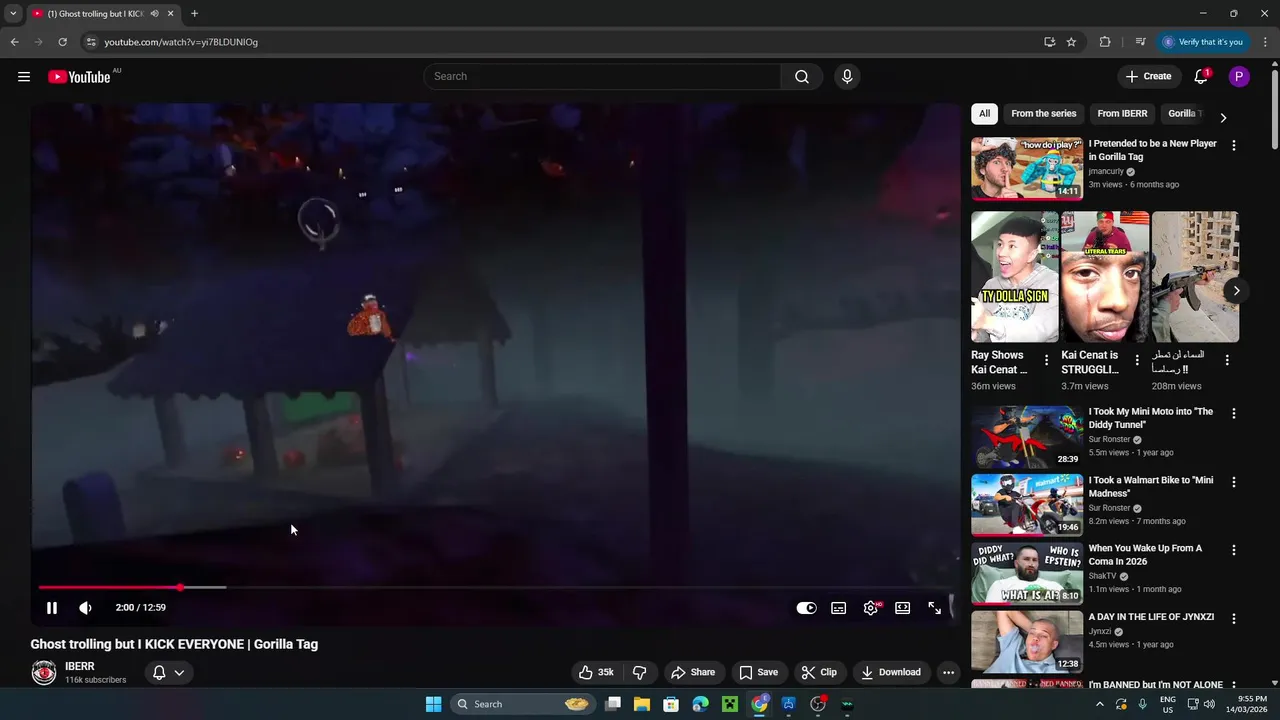This screenshot has height=720, width=1280.
Task: Open options for the 208m views short
Action: [x=1227, y=360]
